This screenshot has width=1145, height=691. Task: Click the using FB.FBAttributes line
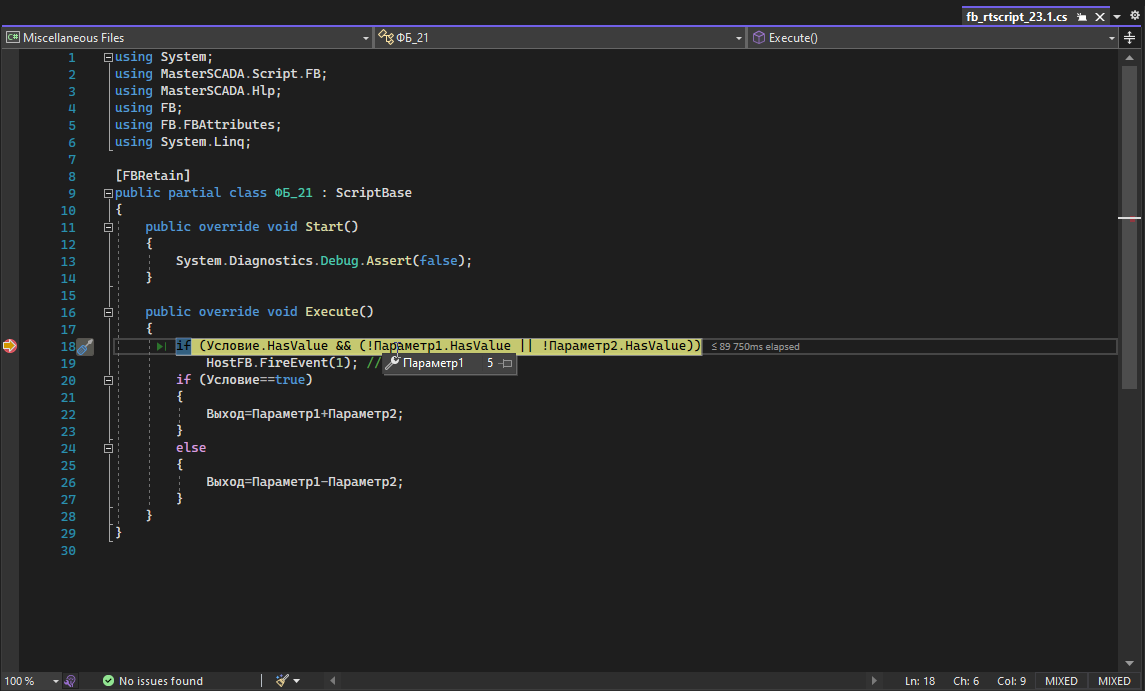pos(198,125)
